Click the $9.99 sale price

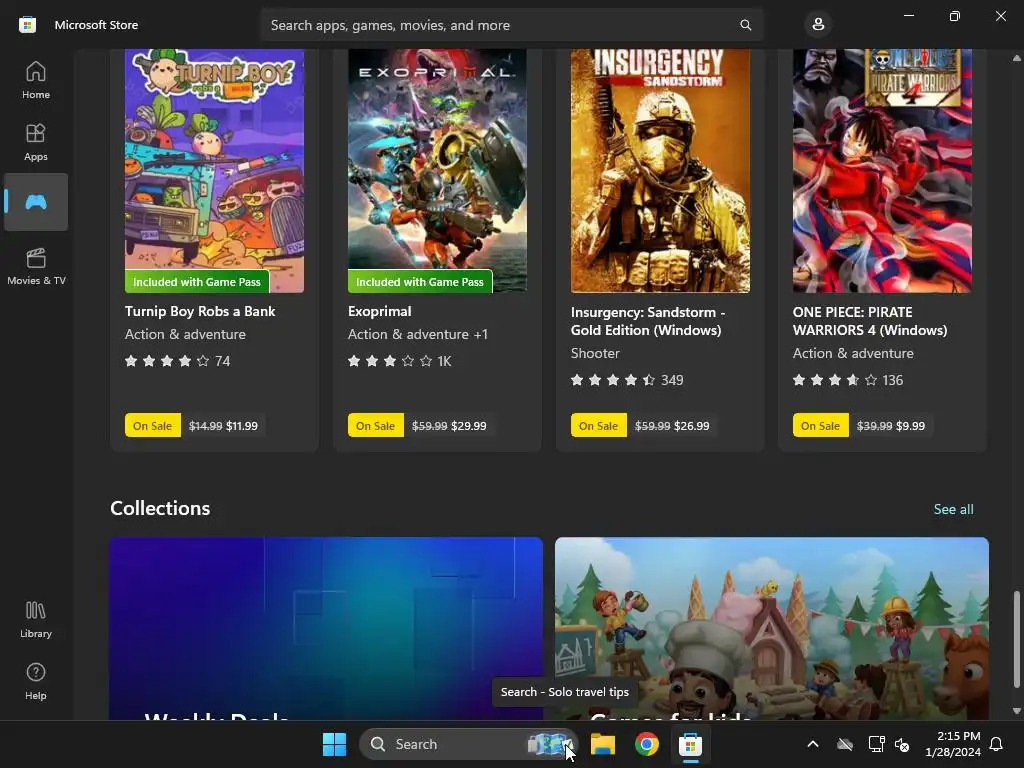tap(910, 426)
